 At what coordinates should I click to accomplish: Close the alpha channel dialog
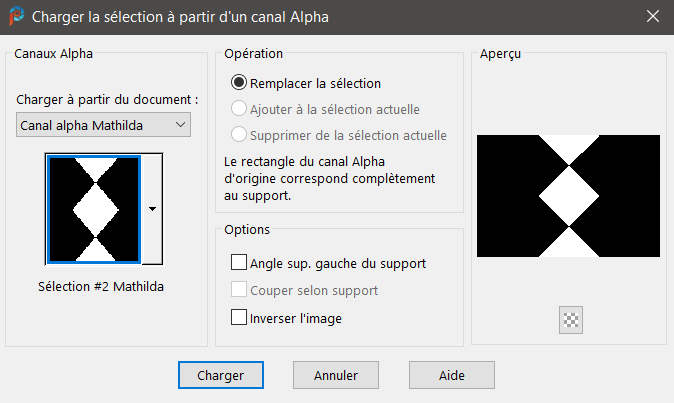pyautogui.click(x=652, y=17)
